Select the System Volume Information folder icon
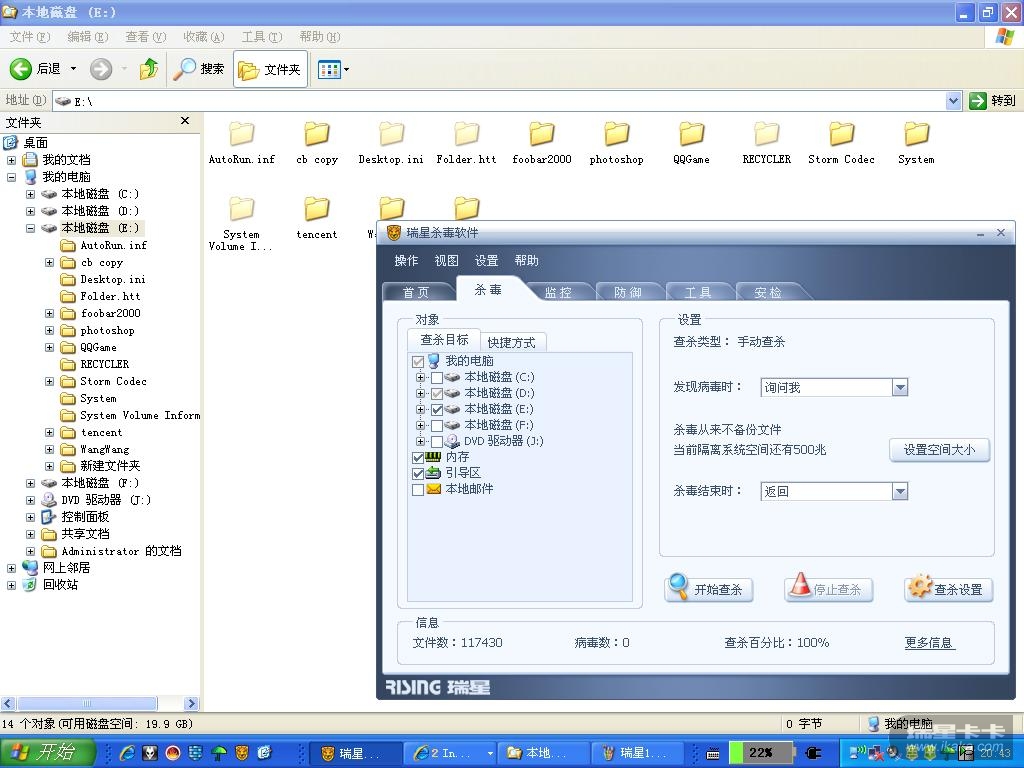 tap(242, 209)
